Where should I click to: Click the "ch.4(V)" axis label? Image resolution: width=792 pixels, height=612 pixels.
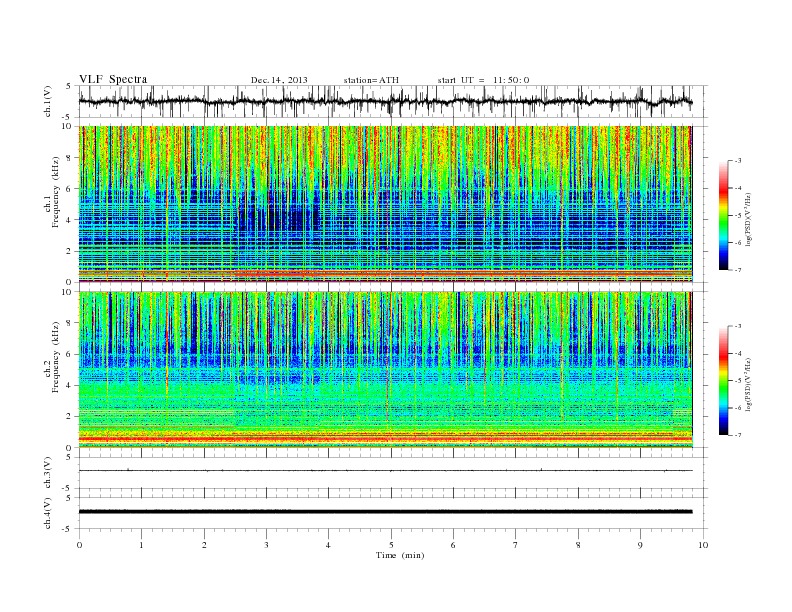[47, 513]
